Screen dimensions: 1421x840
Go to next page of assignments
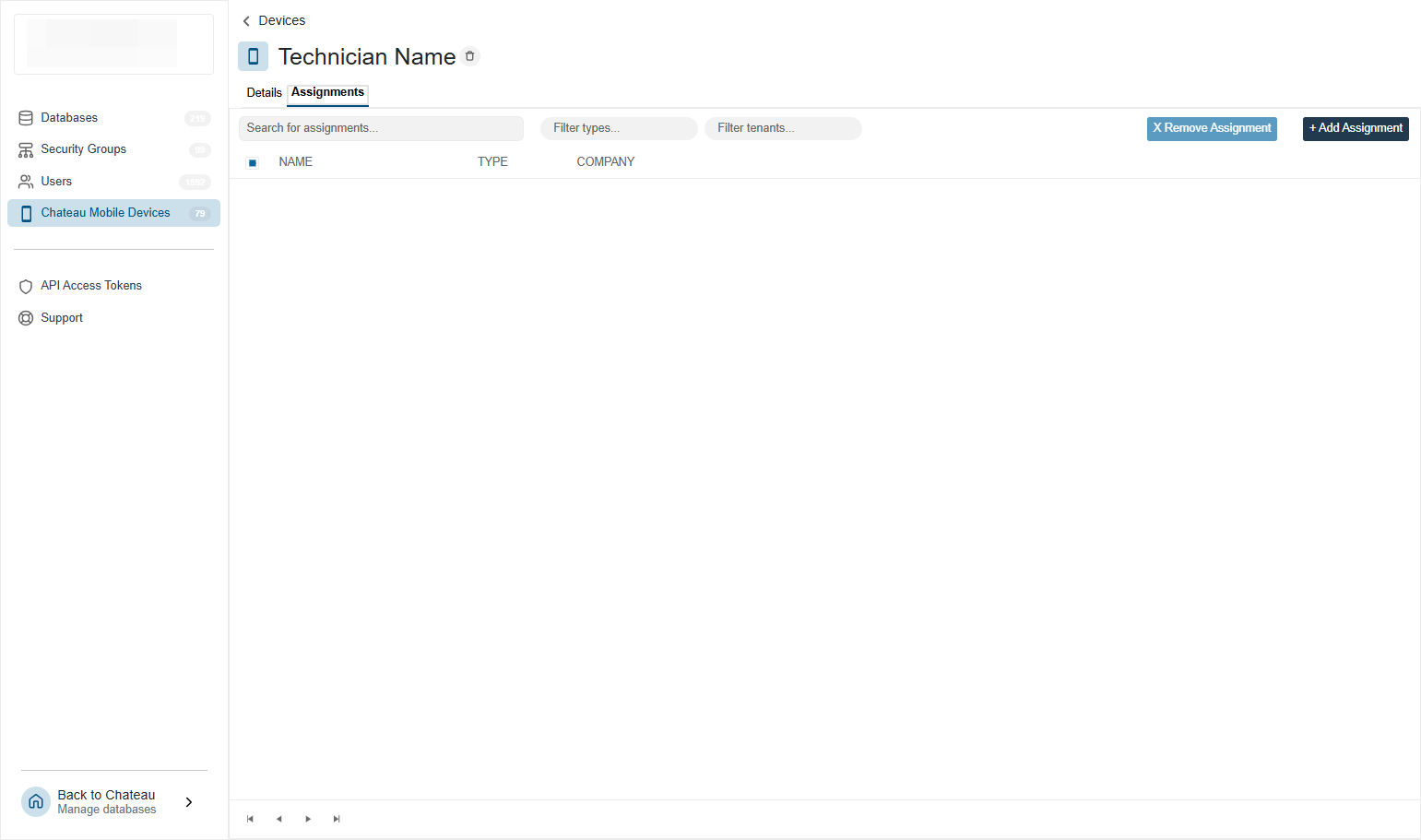(x=308, y=819)
